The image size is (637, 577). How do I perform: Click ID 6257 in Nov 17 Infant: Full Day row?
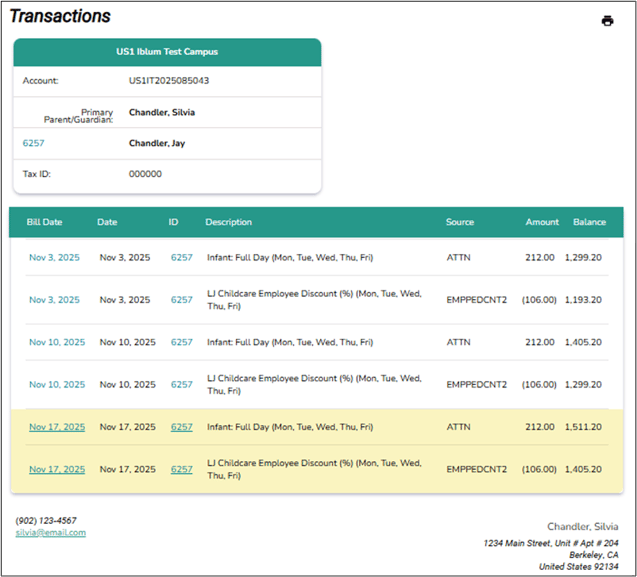point(181,427)
